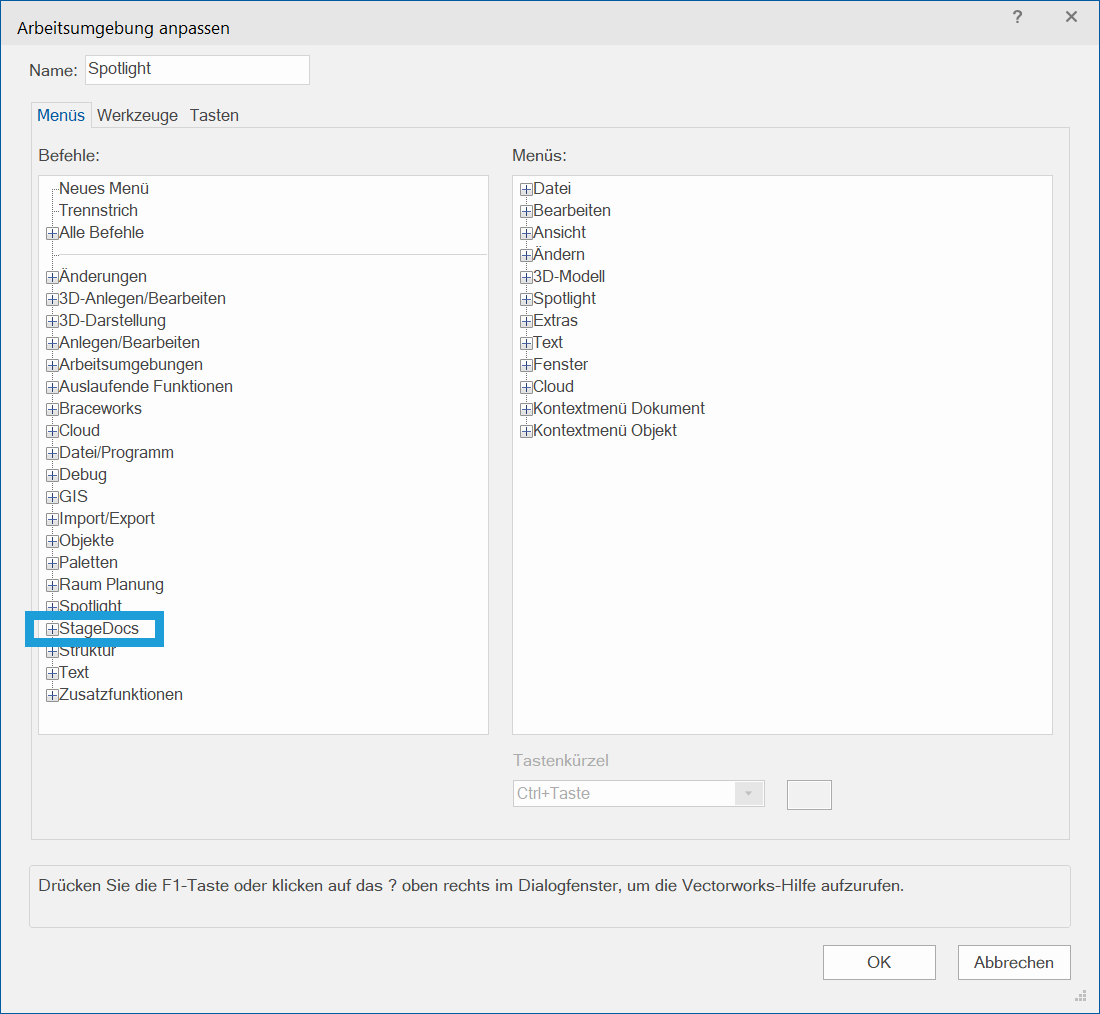This screenshot has height=1014, width=1100.
Task: Expand the Braceworks command category
Action: [x=52, y=409]
